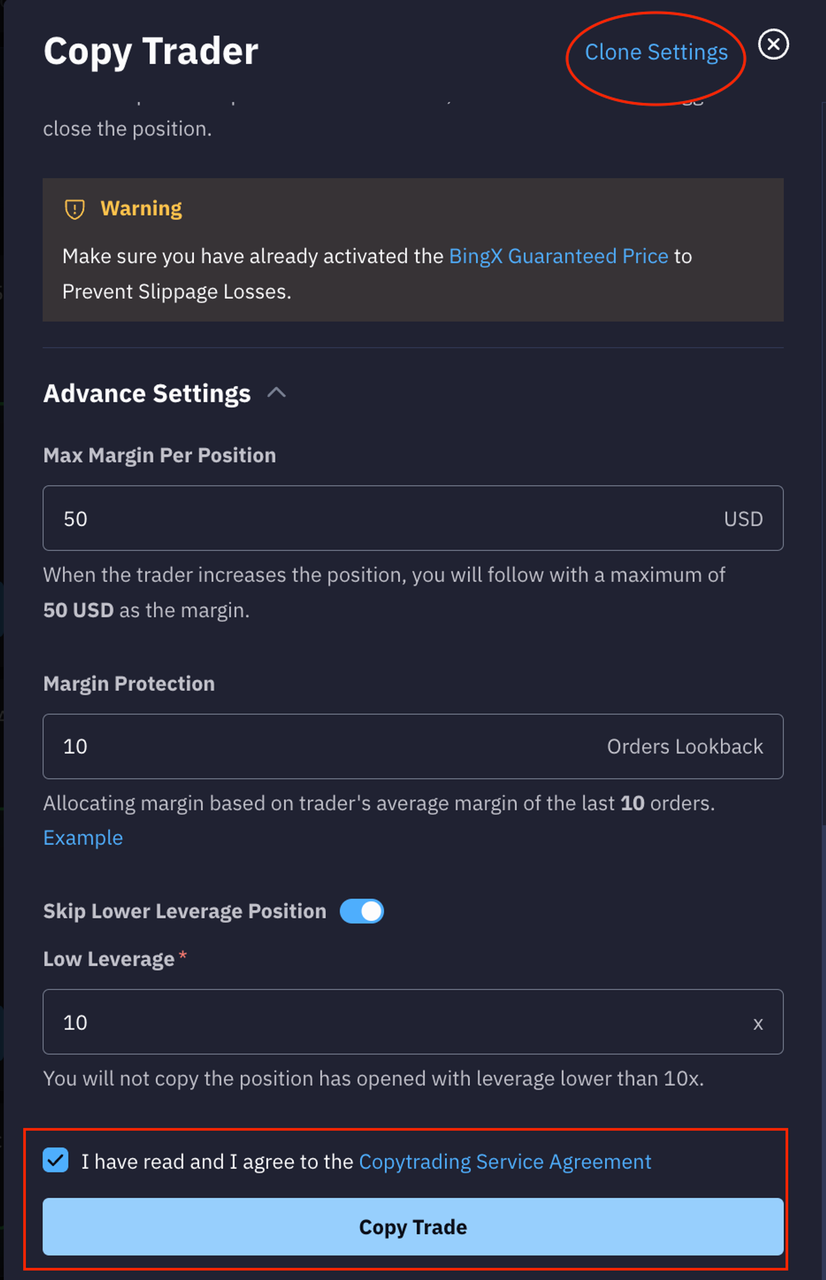826x1280 pixels.
Task: Open the BingX Guaranteed Price link
Action: (x=558, y=256)
